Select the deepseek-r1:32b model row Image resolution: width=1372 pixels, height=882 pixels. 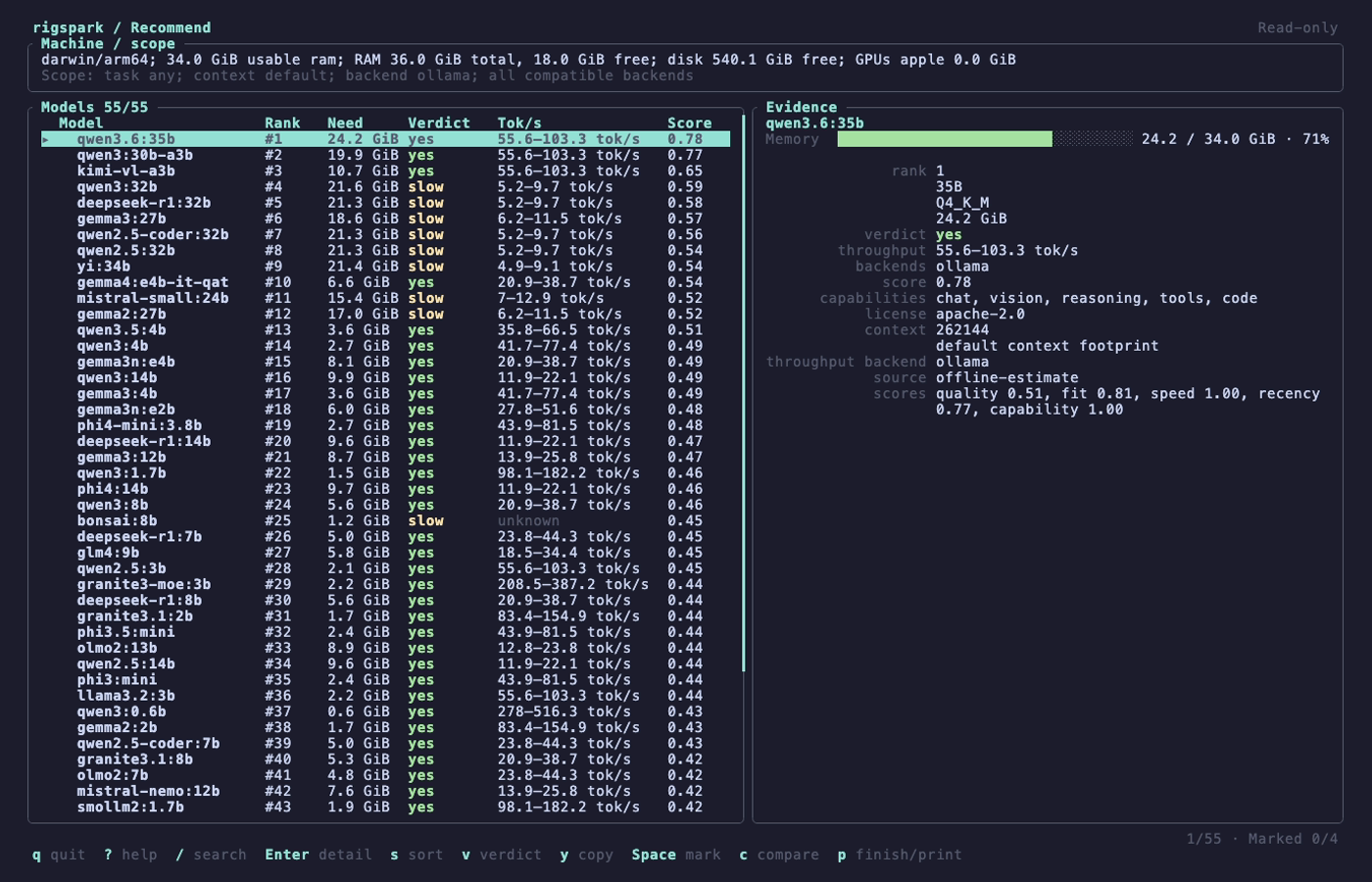click(385, 203)
